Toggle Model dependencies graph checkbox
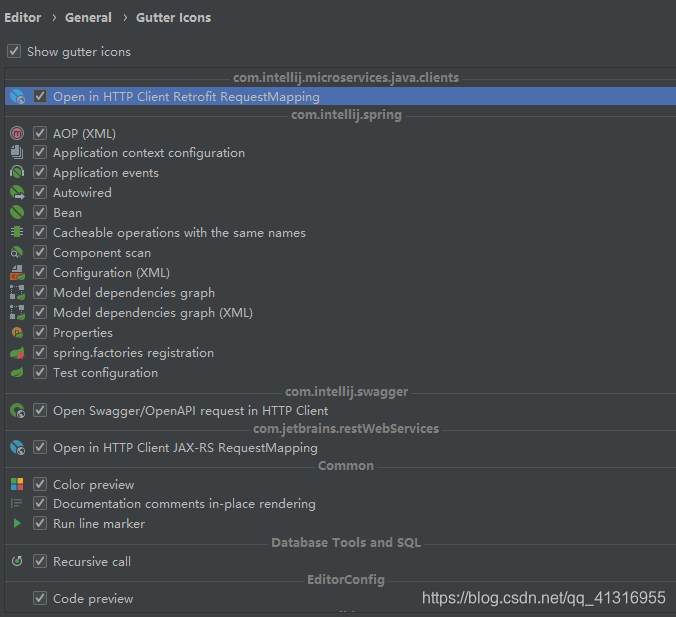Viewport: 676px width, 617px height. 40,292
